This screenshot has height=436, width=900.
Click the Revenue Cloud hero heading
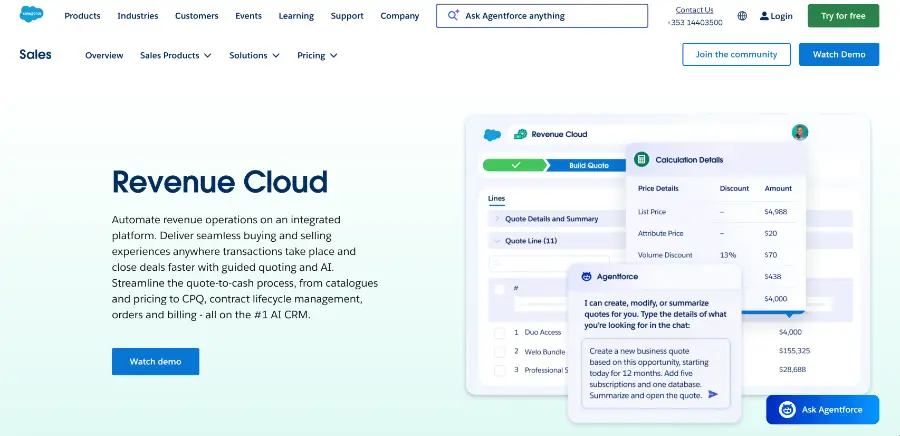tap(220, 182)
